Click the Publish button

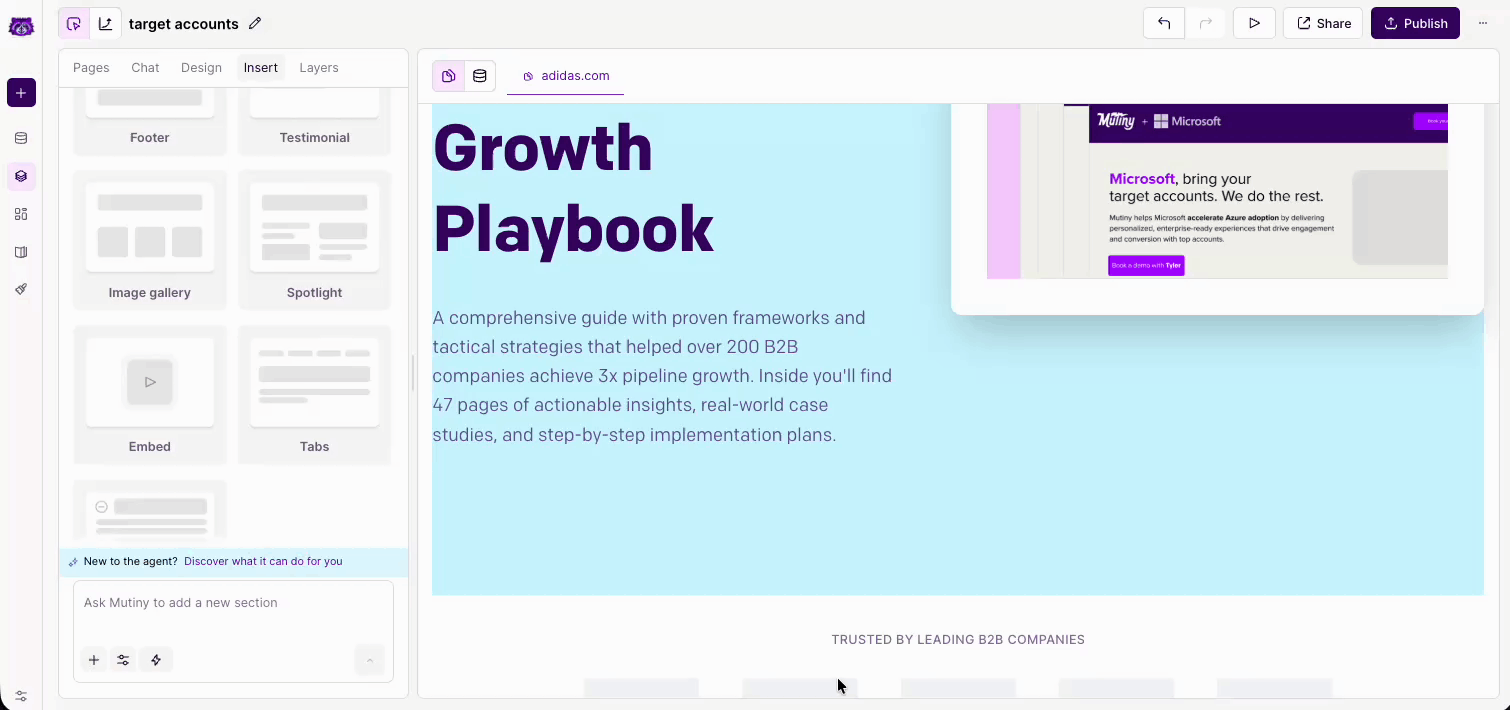coord(1415,24)
